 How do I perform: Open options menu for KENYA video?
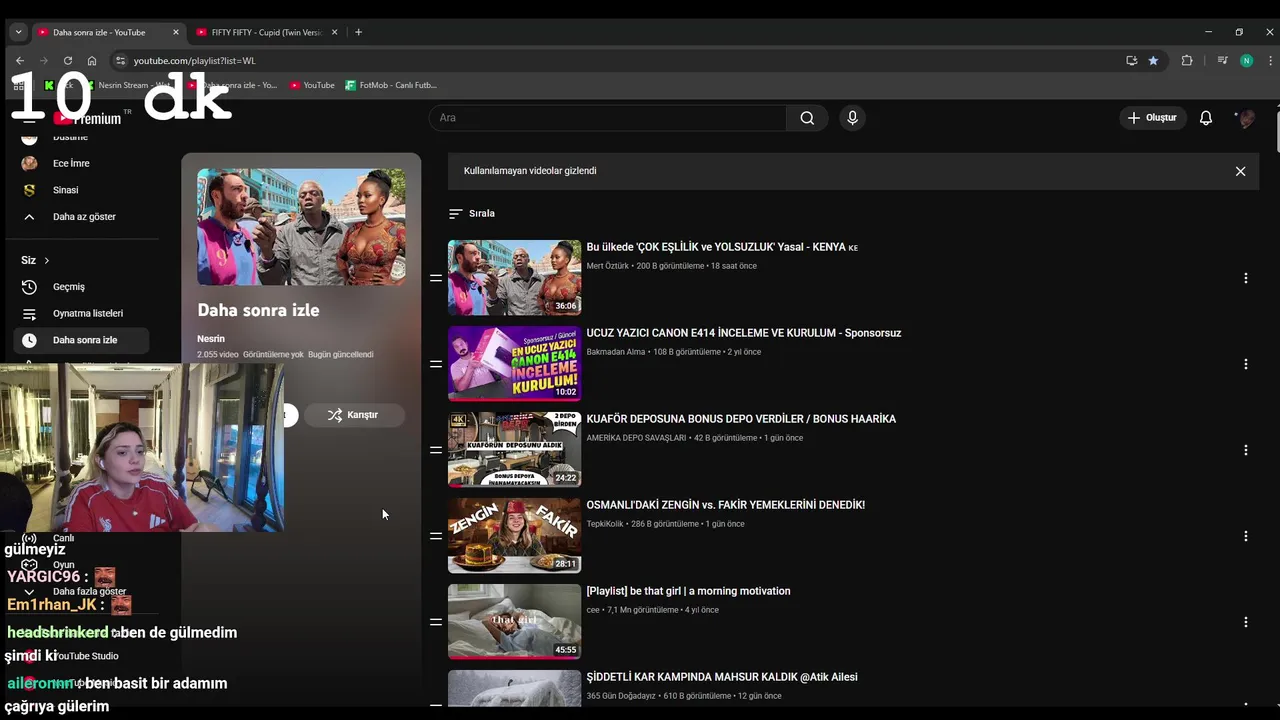pos(1245,278)
